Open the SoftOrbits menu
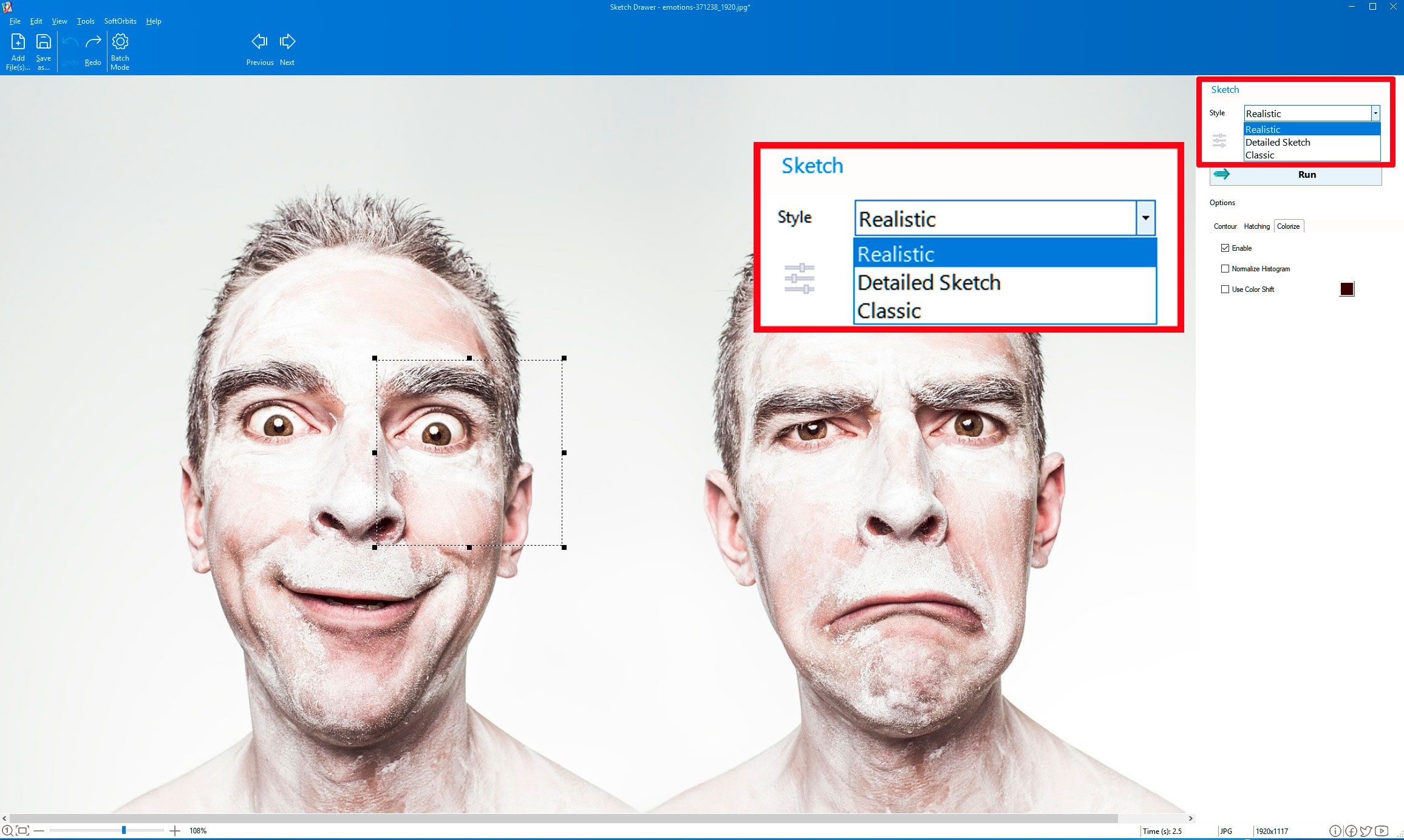The height and width of the screenshot is (840, 1404). pos(119,21)
